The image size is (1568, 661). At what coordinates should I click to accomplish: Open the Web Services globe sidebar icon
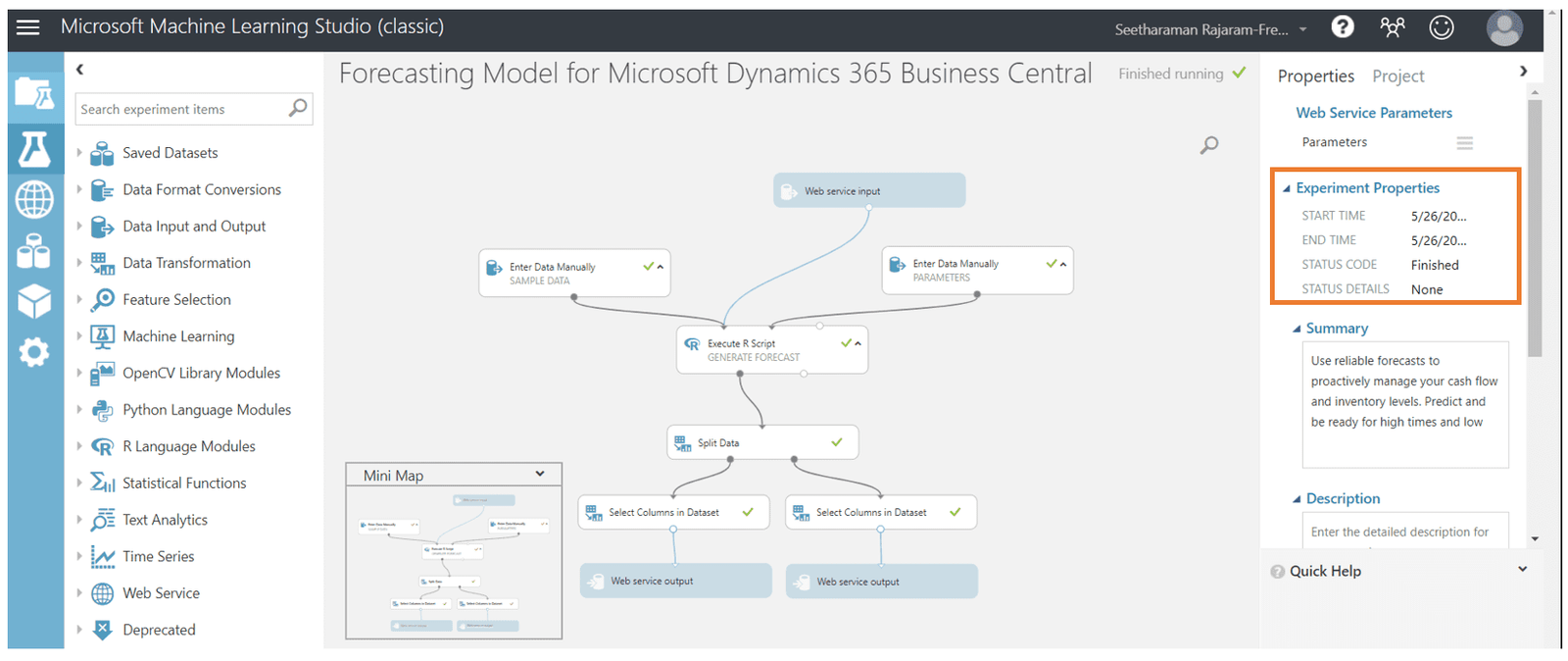coord(34,200)
